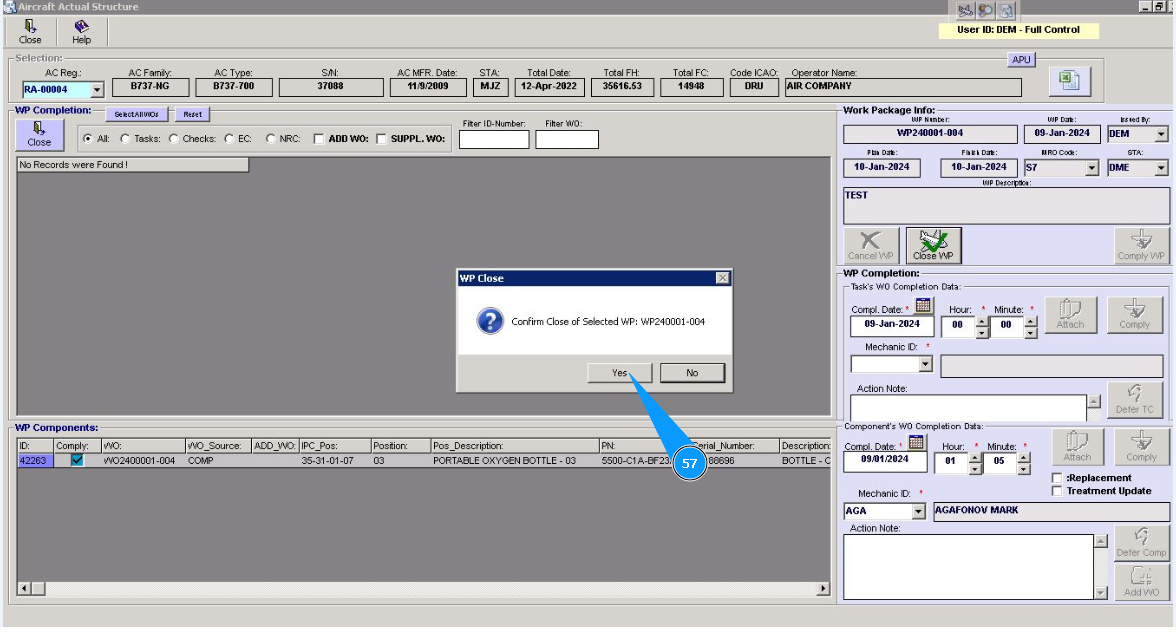Open calendar beside task Compl. Date
This screenshot has width=1176, height=633.
click(x=923, y=306)
